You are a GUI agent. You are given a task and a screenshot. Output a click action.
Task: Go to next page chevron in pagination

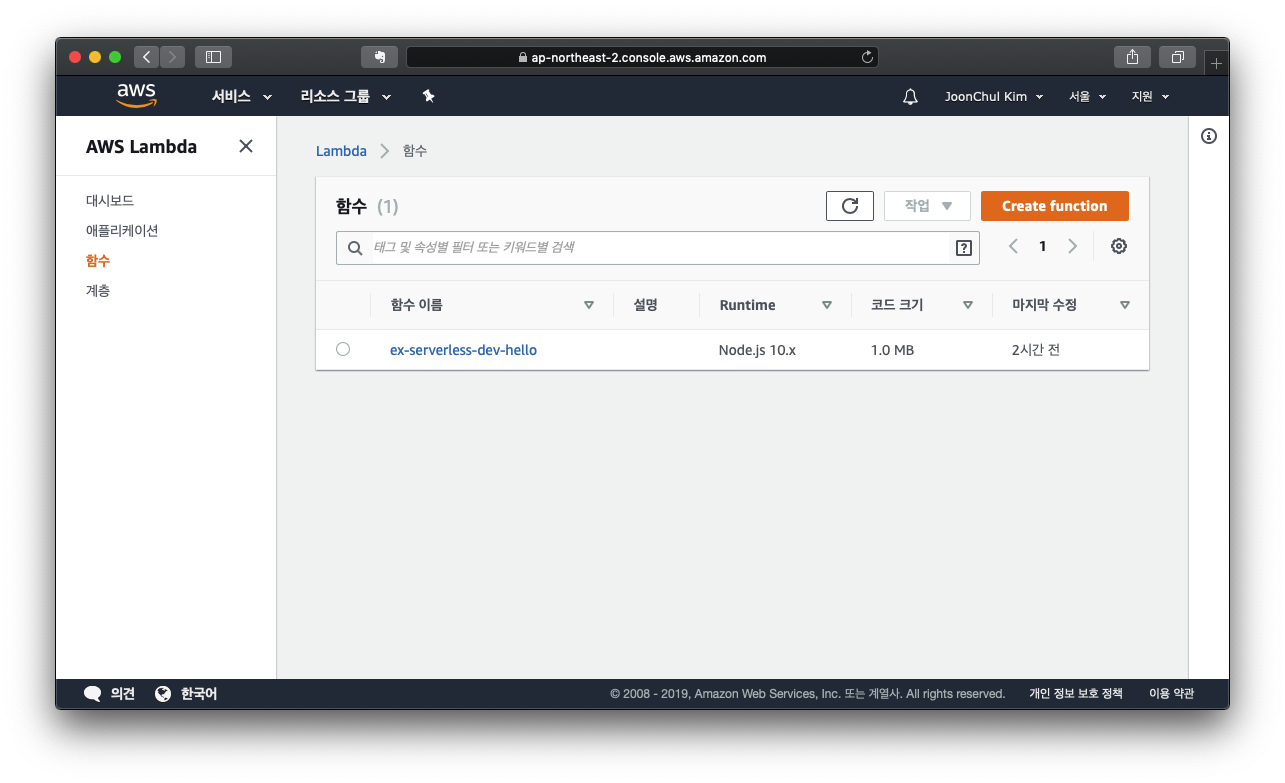(x=1073, y=246)
